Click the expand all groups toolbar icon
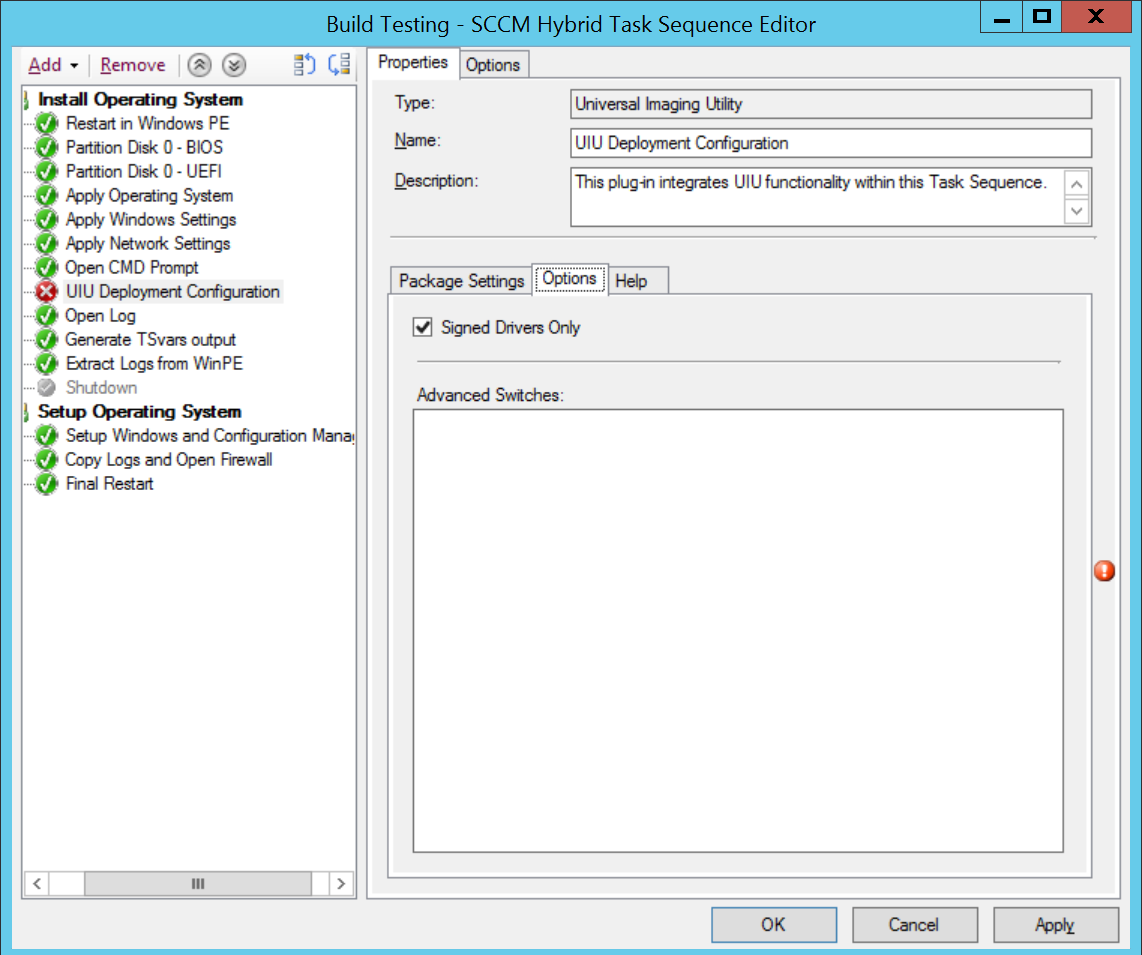1142x955 pixels. (304, 65)
